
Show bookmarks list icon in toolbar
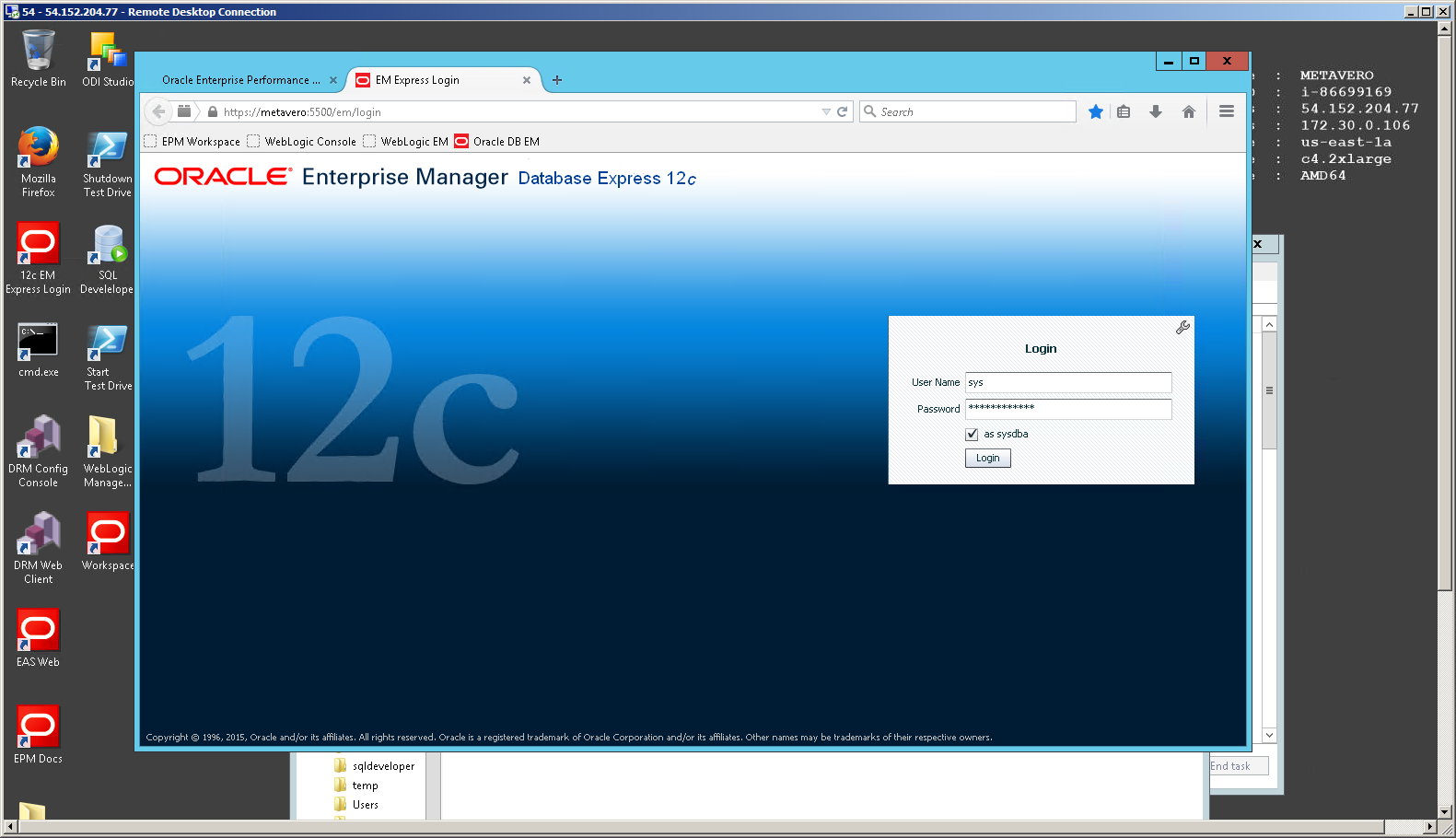click(1124, 111)
